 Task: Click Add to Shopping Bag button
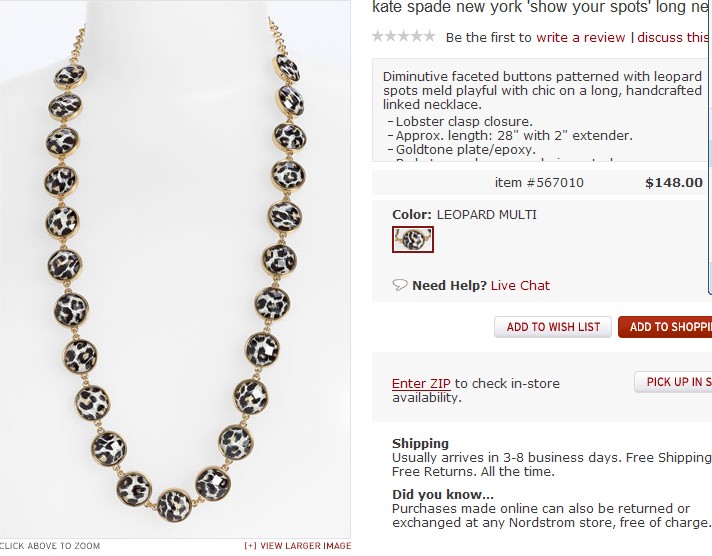(665, 327)
